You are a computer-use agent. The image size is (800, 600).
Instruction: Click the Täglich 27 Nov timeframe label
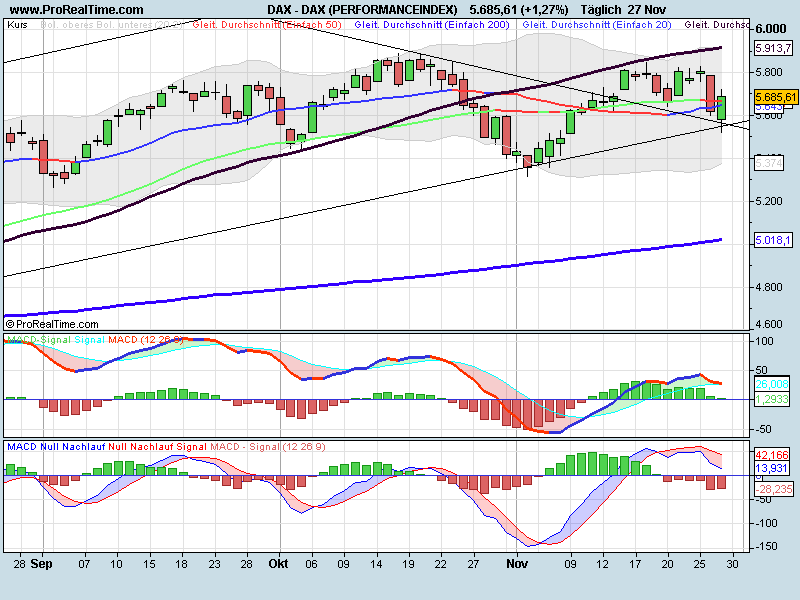pos(622,8)
